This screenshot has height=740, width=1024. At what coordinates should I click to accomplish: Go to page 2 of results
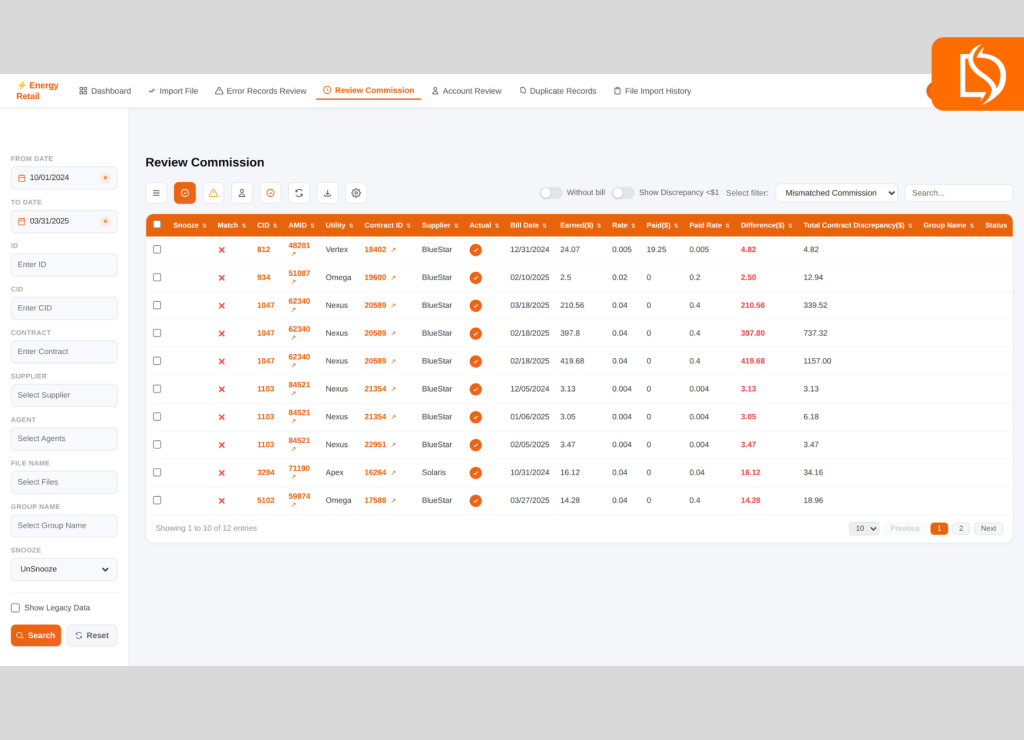coord(960,528)
